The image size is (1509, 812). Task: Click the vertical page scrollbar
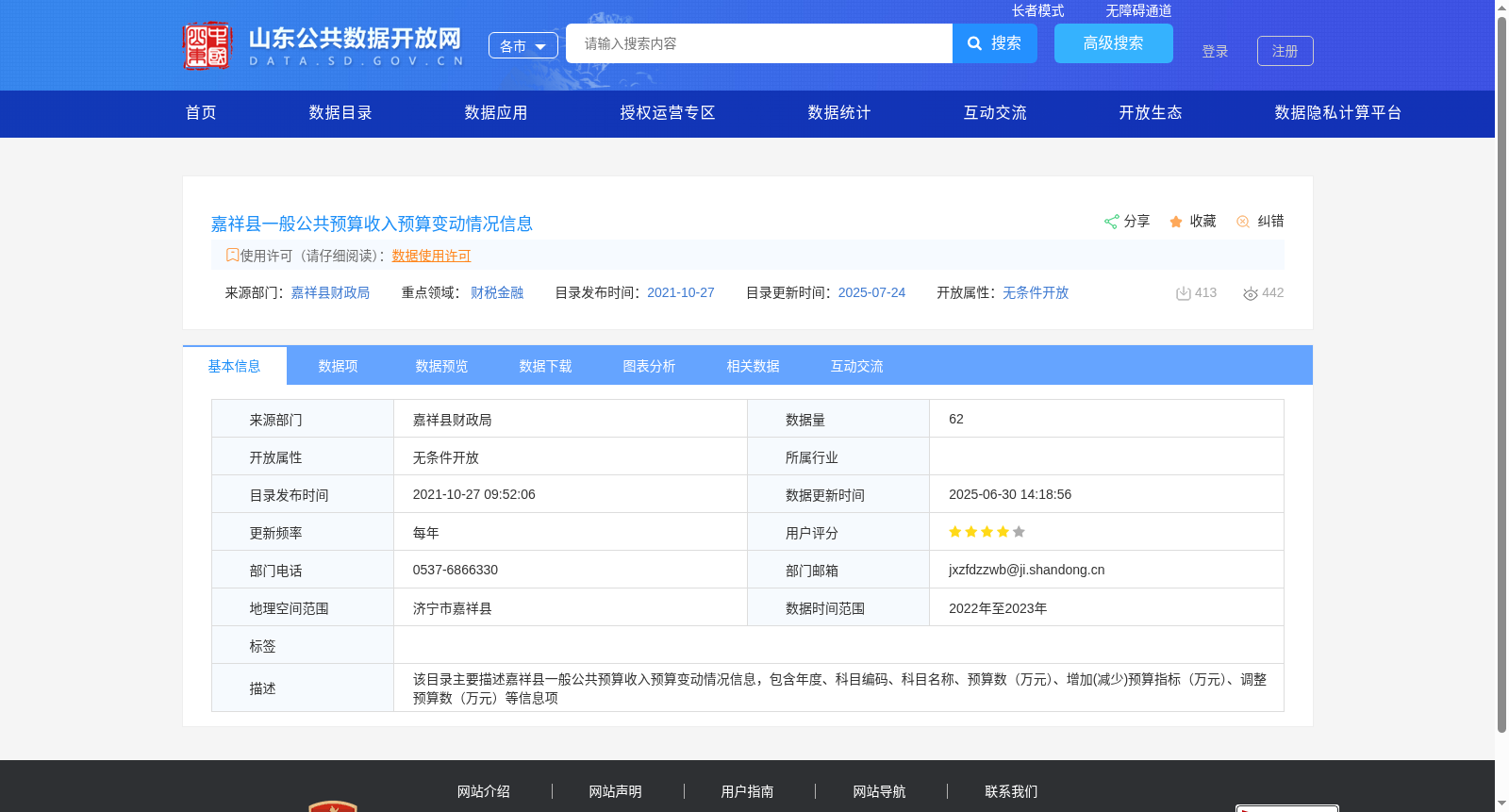(x=1501, y=374)
